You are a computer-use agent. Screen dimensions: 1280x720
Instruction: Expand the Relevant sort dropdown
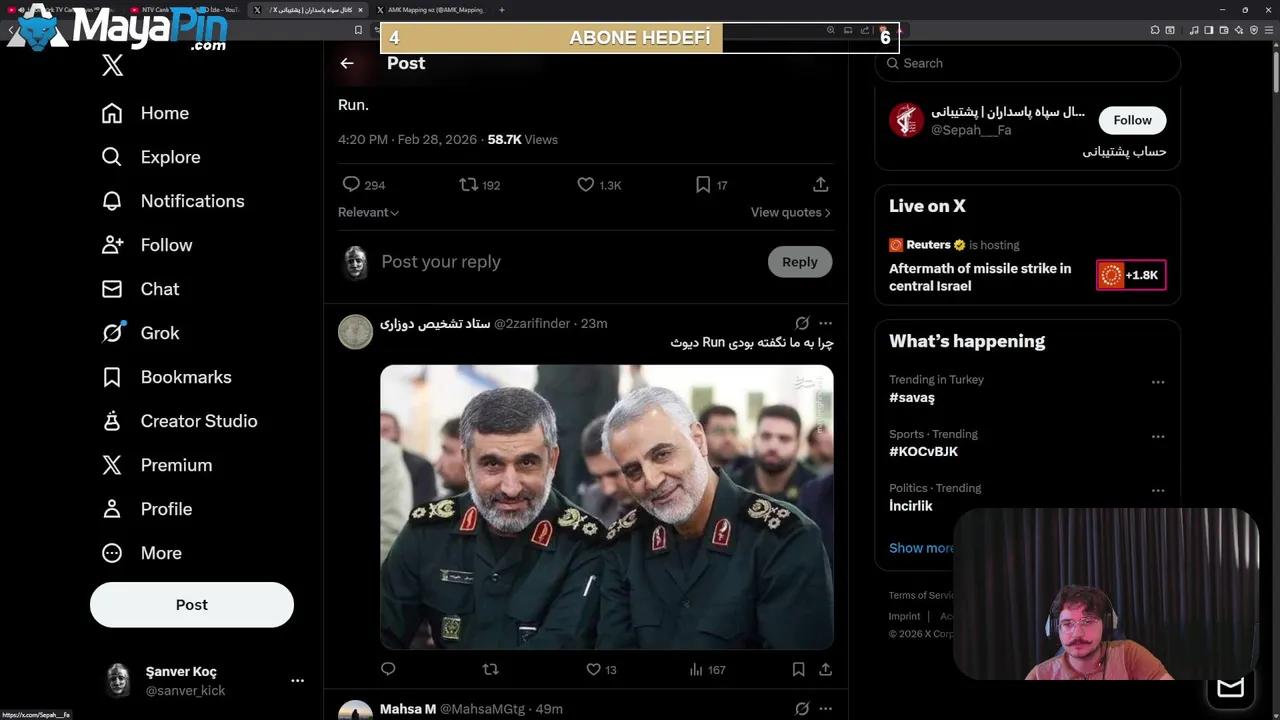368,212
